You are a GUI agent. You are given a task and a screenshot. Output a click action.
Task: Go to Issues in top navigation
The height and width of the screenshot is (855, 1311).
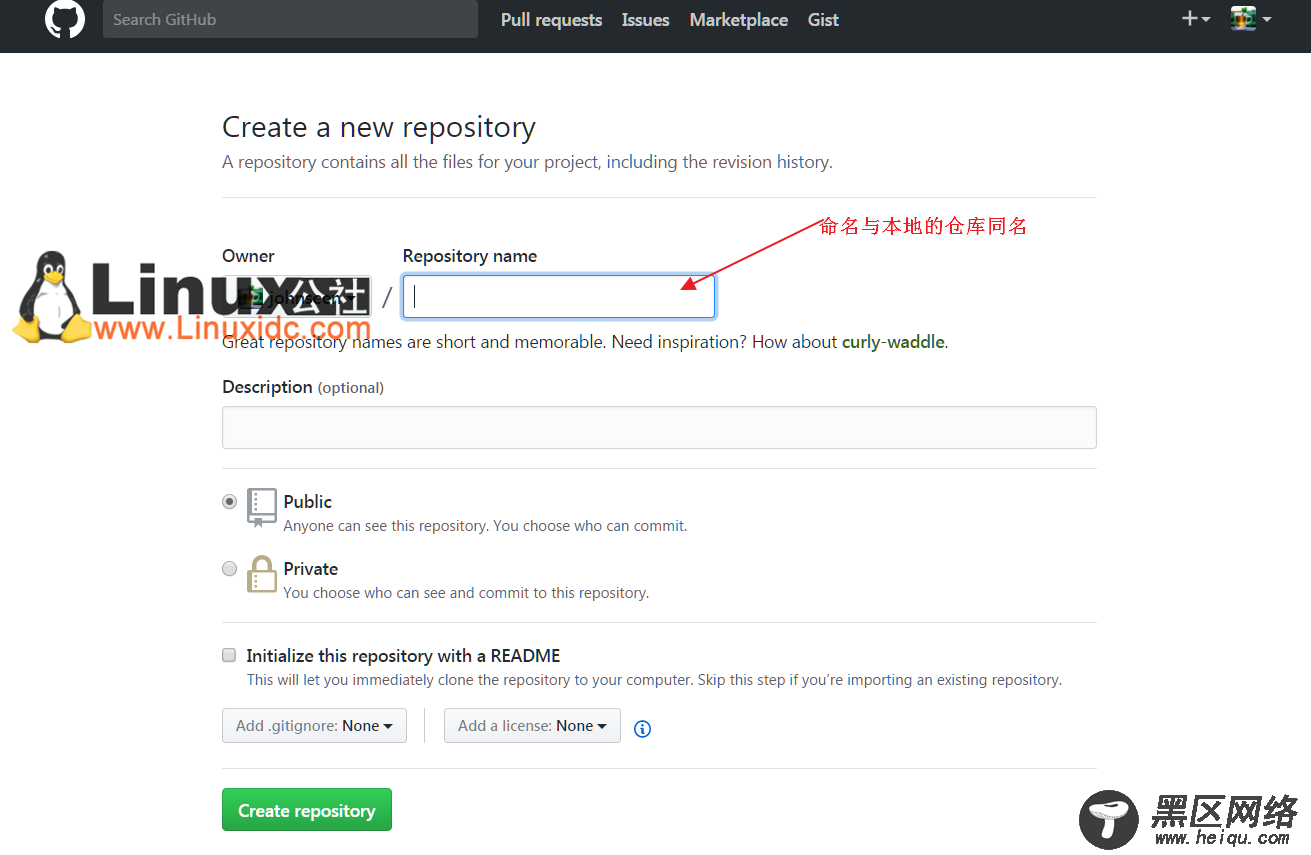(645, 20)
